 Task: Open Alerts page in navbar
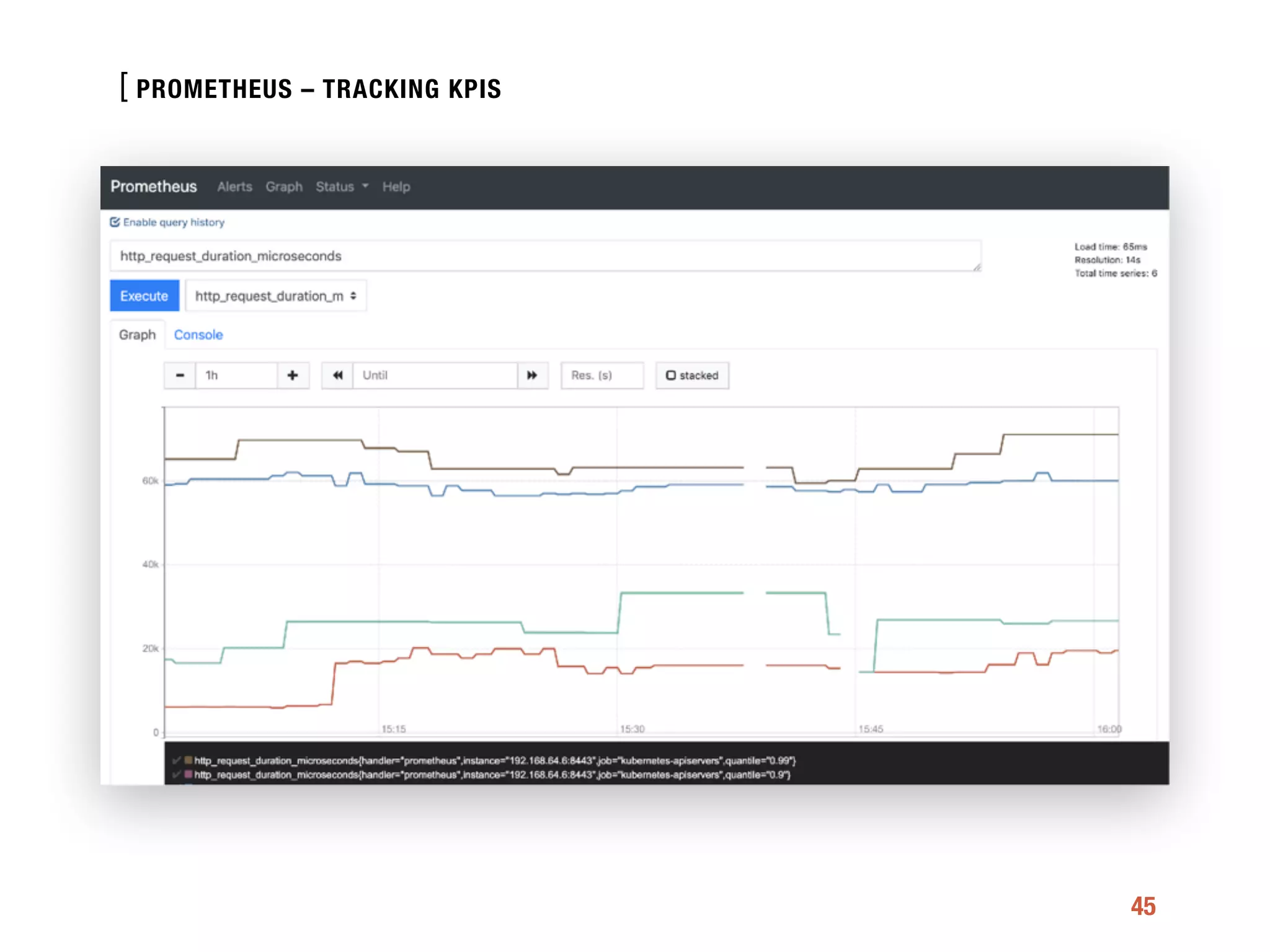[234, 187]
